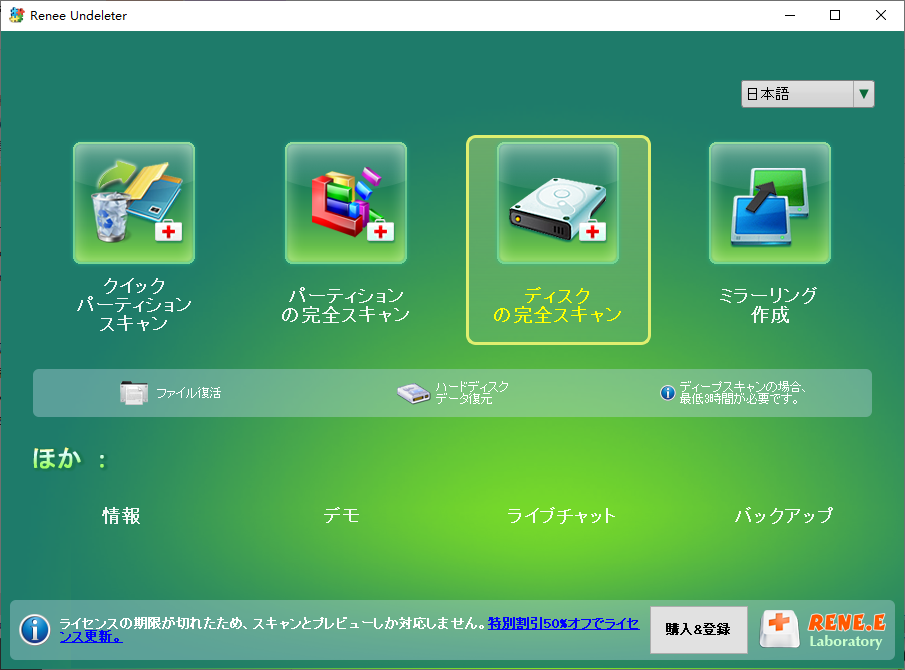Screen dimensions: 905x670
Task: Click the full disk scan hard drive icon
Action: click(x=558, y=203)
